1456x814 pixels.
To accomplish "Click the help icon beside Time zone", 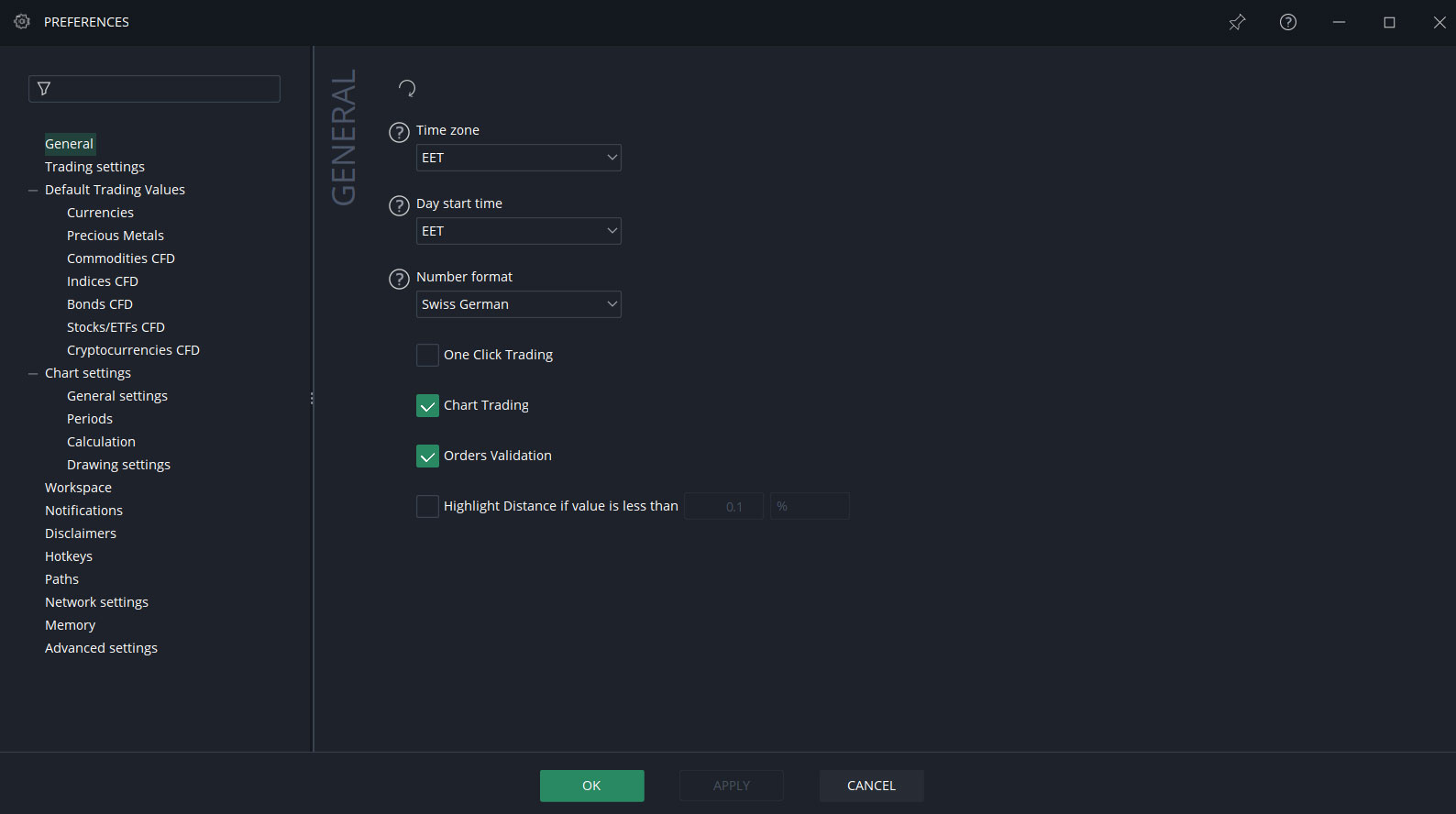I will click(x=399, y=132).
